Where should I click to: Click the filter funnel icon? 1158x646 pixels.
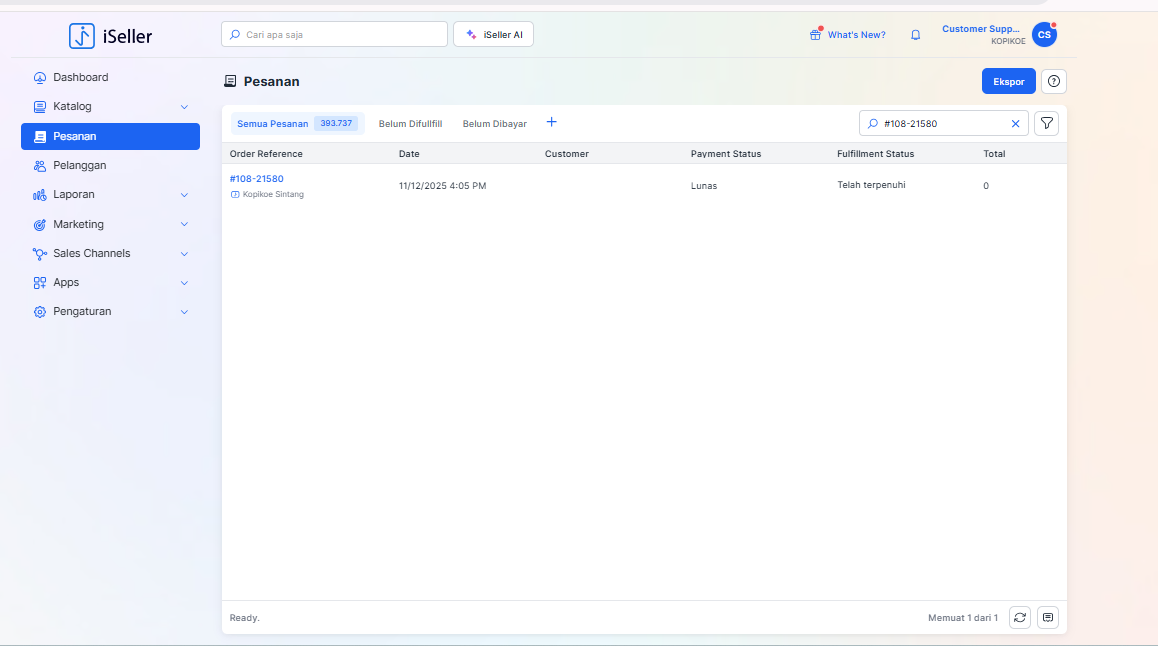click(x=1046, y=123)
